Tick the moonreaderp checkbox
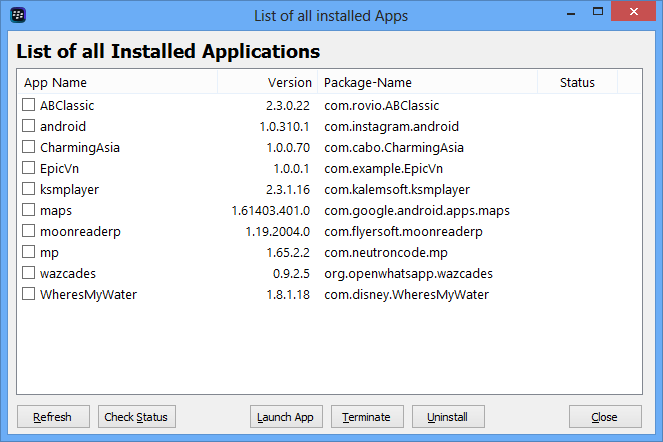Screen dimensions: 663x442 [28, 231]
